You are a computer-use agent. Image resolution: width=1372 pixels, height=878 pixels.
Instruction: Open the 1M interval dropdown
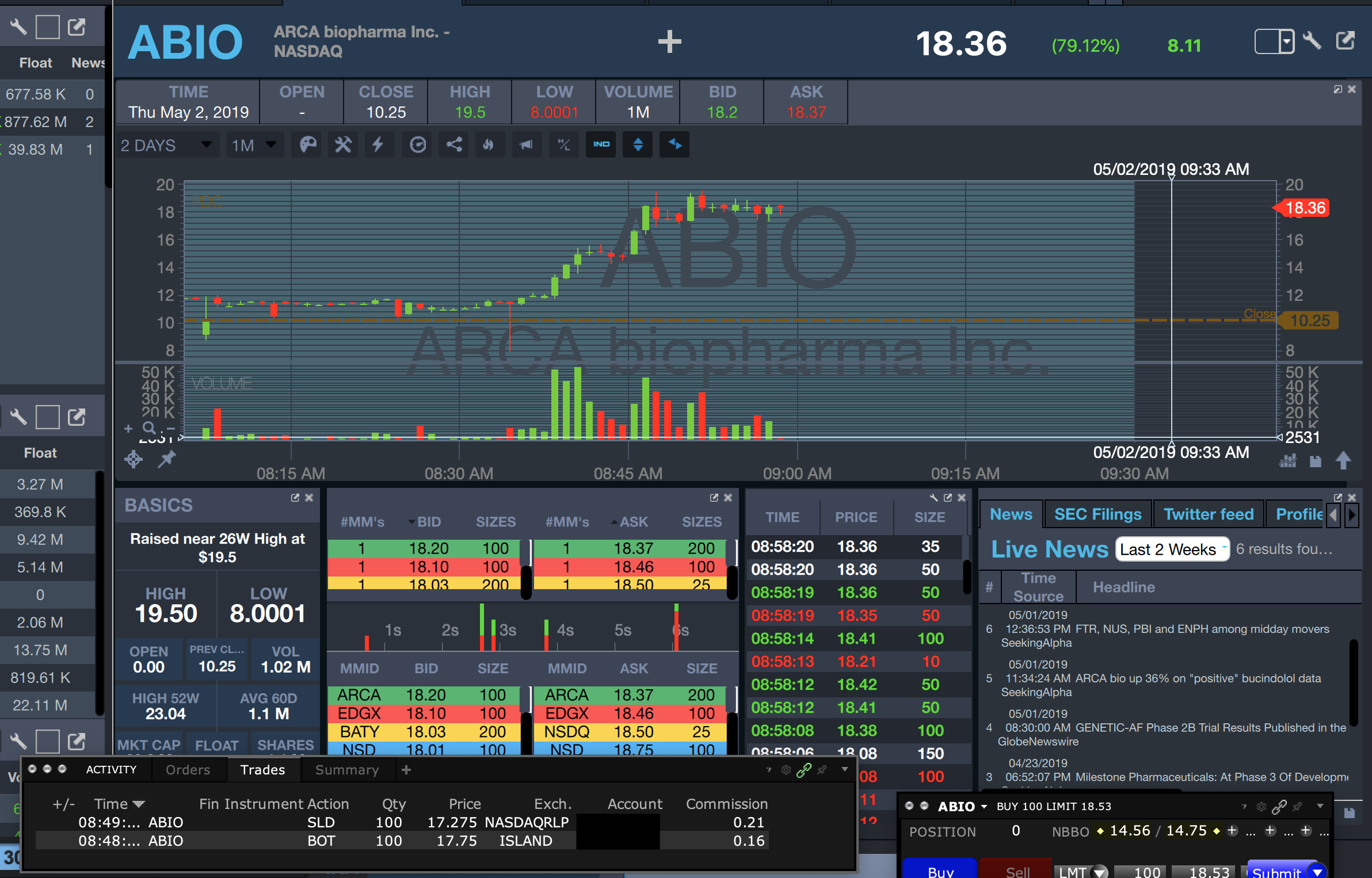point(254,145)
